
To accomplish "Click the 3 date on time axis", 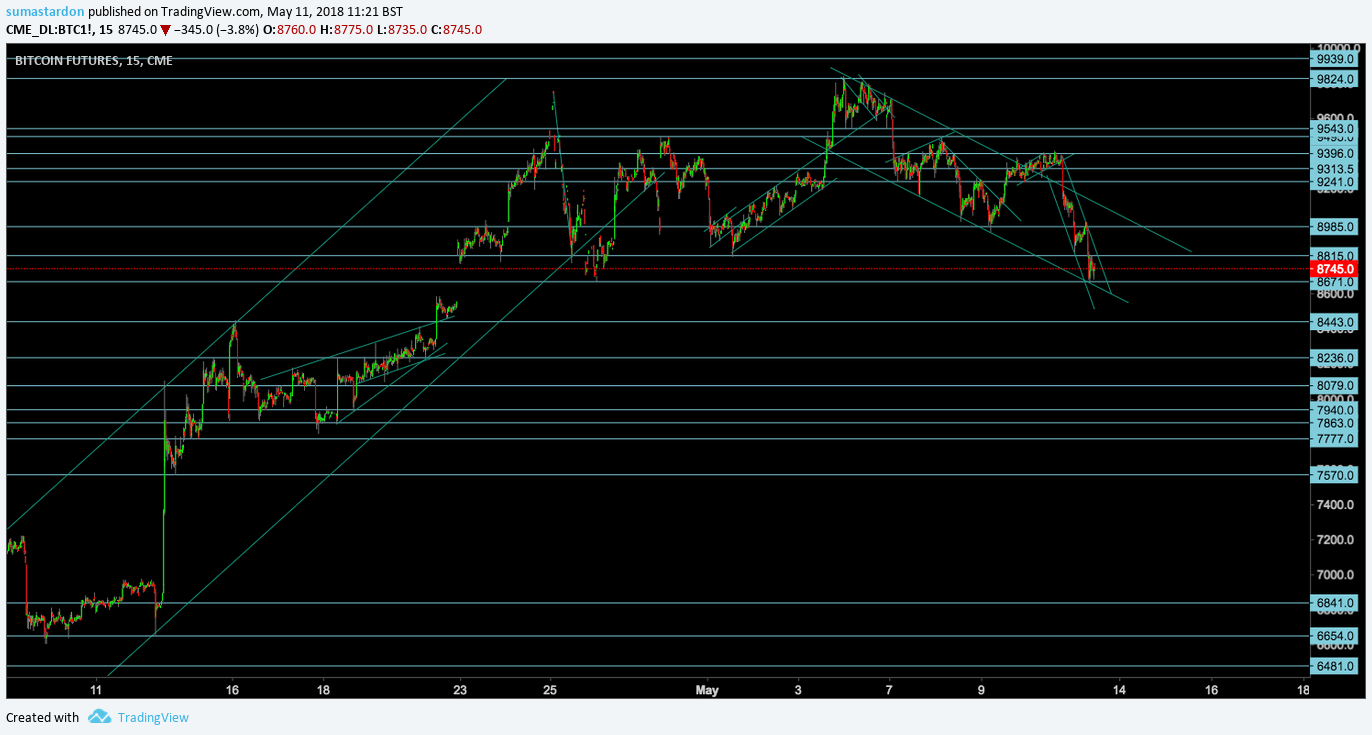I will click(x=798, y=690).
